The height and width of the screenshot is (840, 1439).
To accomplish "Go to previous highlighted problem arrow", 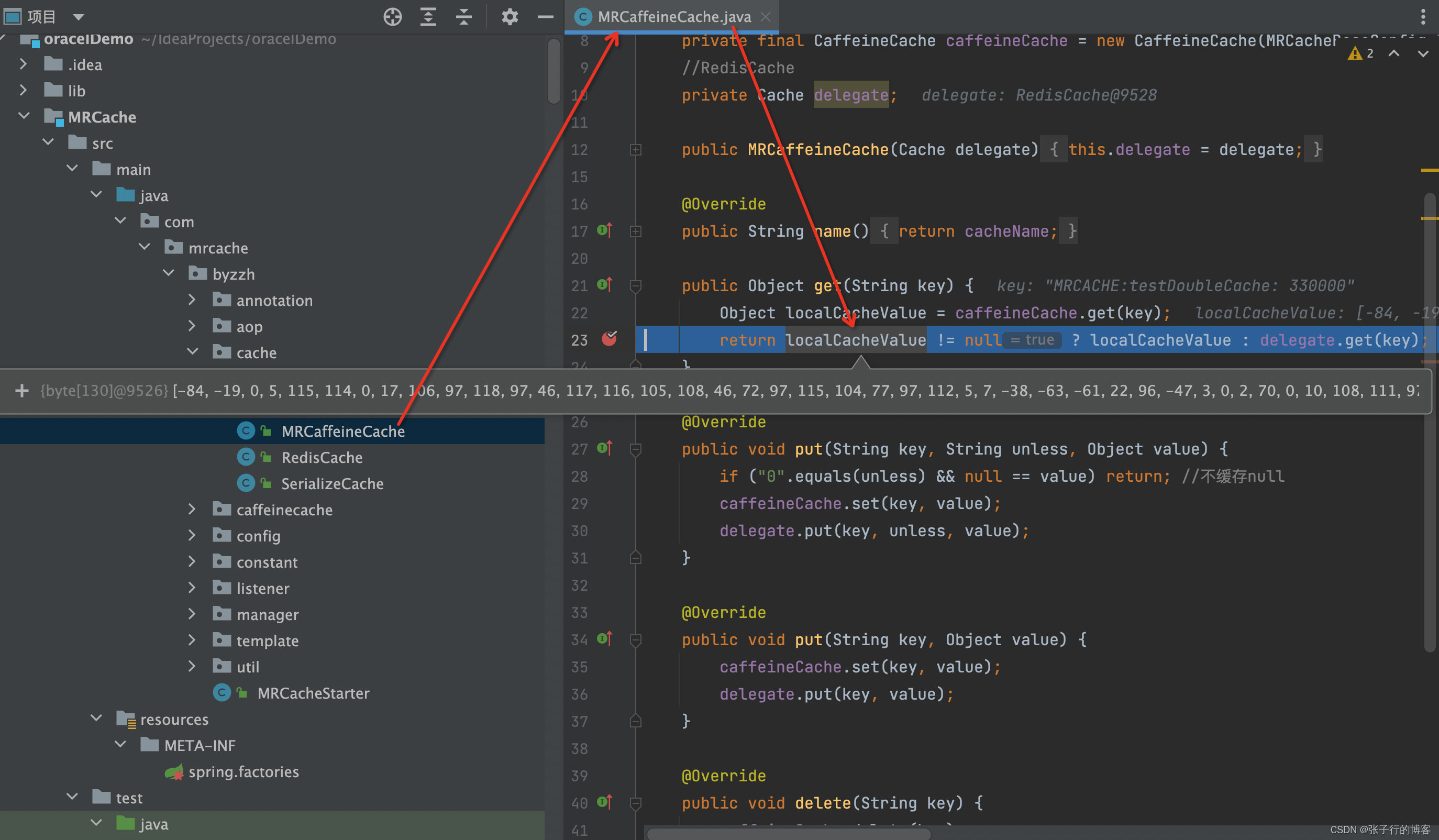I will coord(1394,53).
